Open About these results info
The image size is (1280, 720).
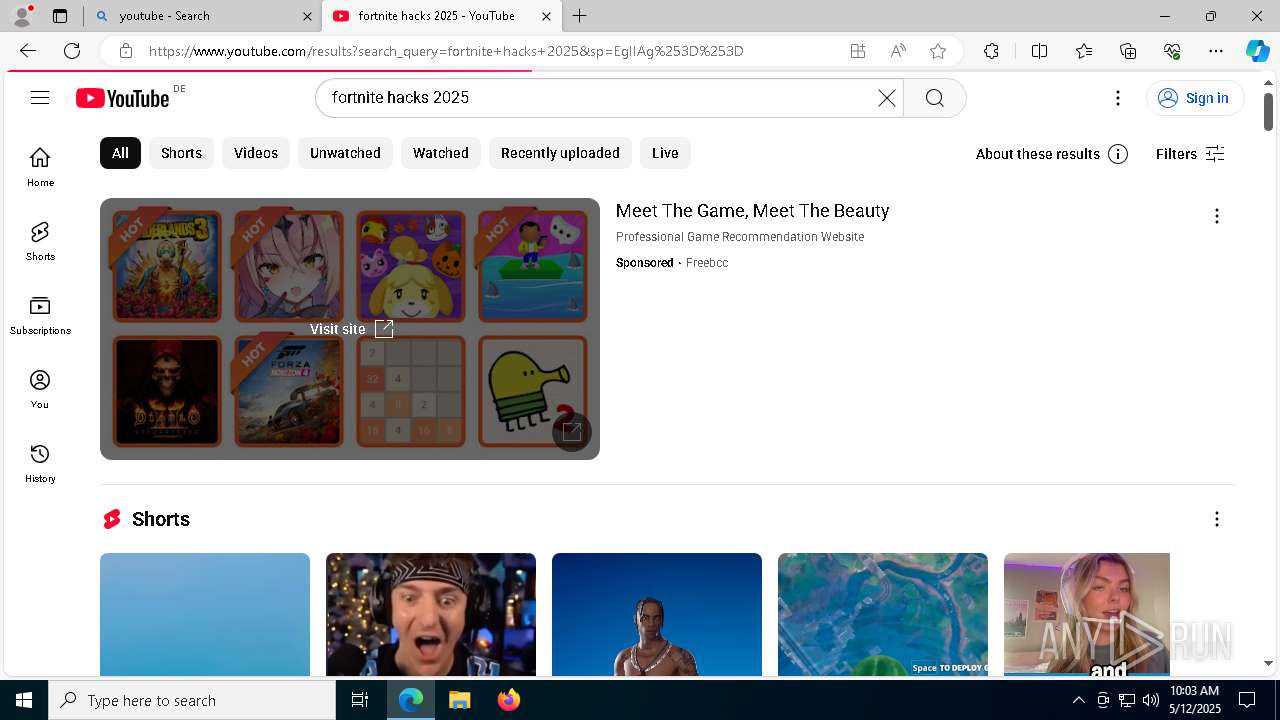[1052, 153]
